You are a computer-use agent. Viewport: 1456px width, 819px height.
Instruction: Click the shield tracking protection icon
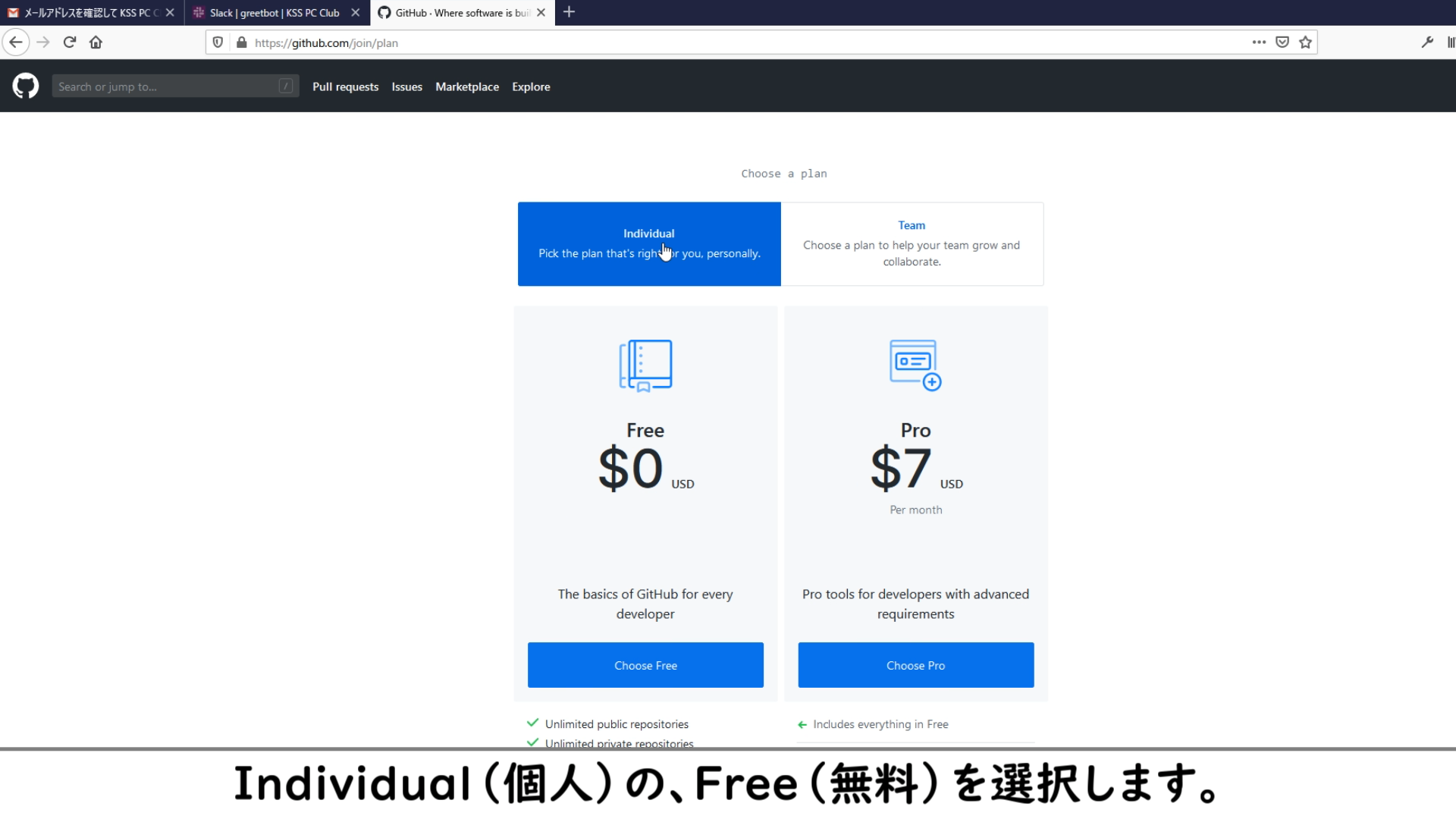(x=218, y=42)
